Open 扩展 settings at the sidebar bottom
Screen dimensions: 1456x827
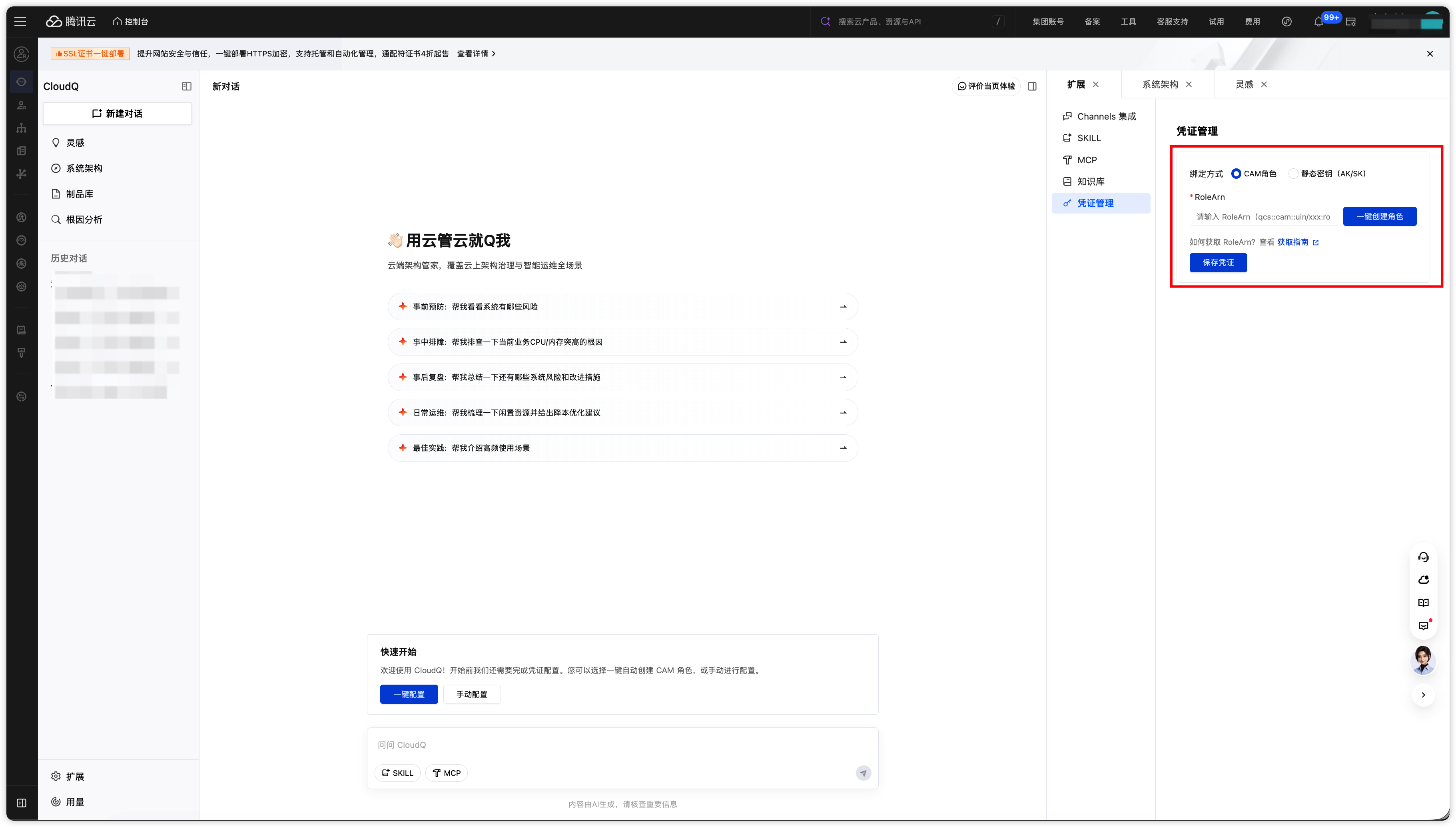point(68,776)
